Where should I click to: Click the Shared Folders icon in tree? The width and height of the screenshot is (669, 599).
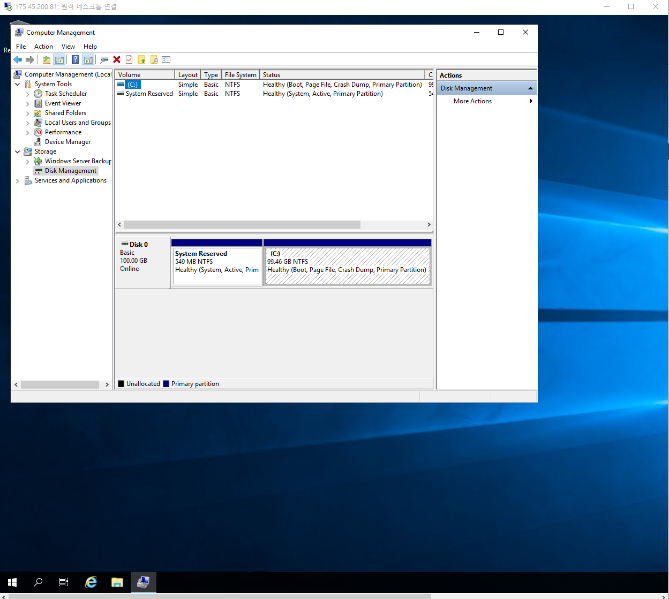(38, 113)
